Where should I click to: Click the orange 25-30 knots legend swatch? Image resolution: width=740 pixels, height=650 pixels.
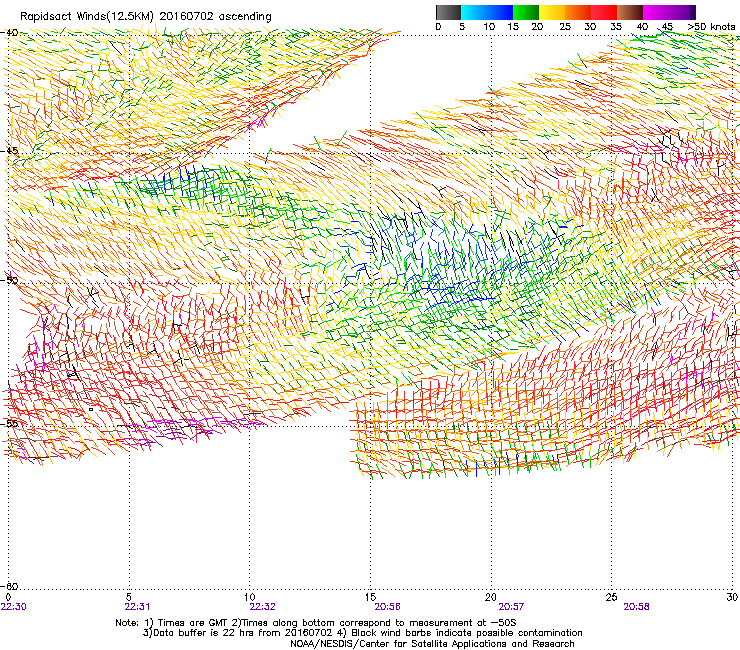pos(578,12)
